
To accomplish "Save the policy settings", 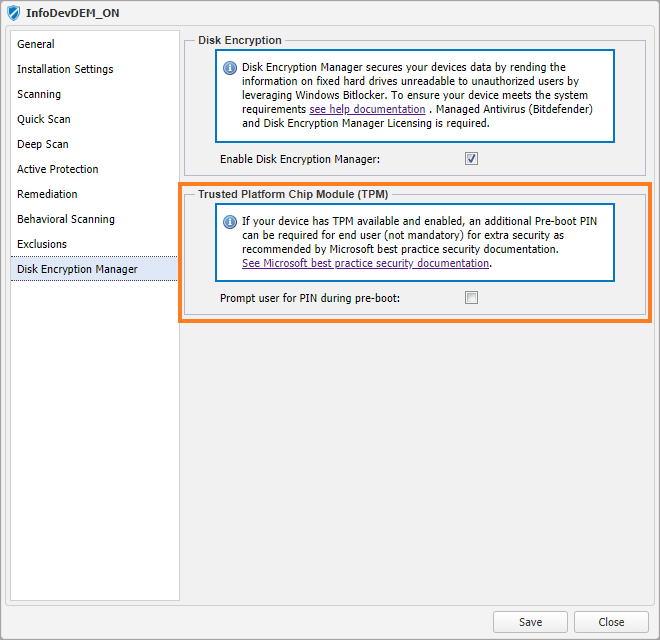I will tap(530, 622).
